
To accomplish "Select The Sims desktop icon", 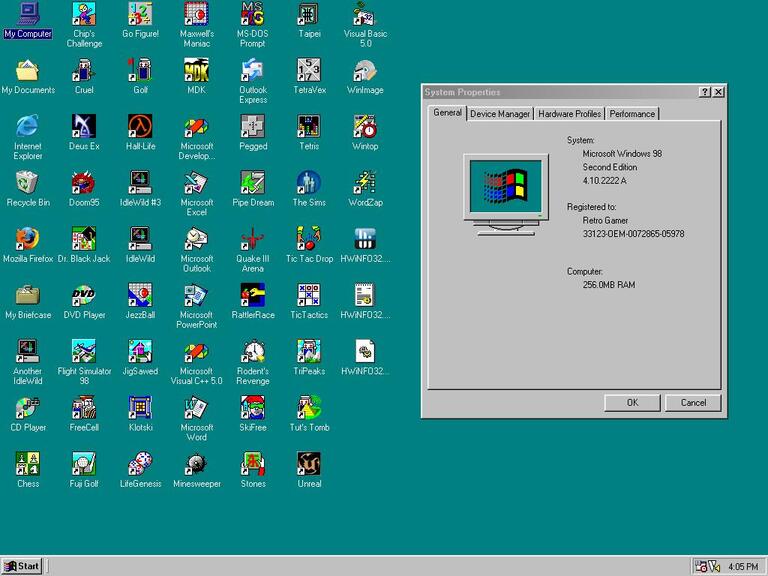I will [x=309, y=183].
